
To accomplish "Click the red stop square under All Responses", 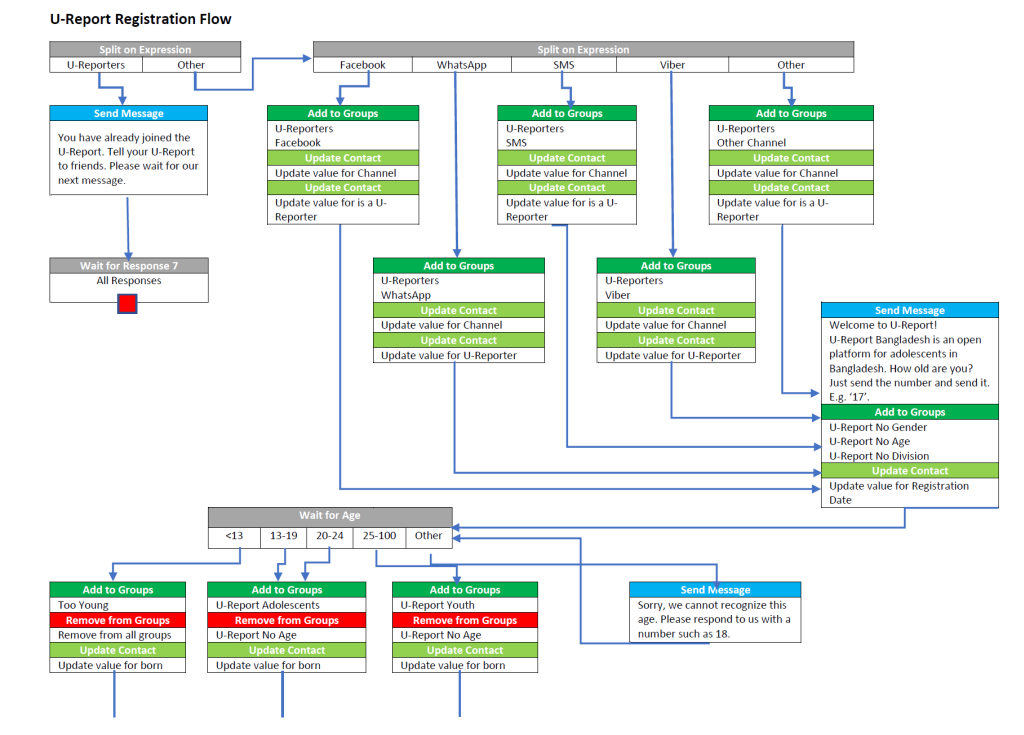I will (x=127, y=304).
